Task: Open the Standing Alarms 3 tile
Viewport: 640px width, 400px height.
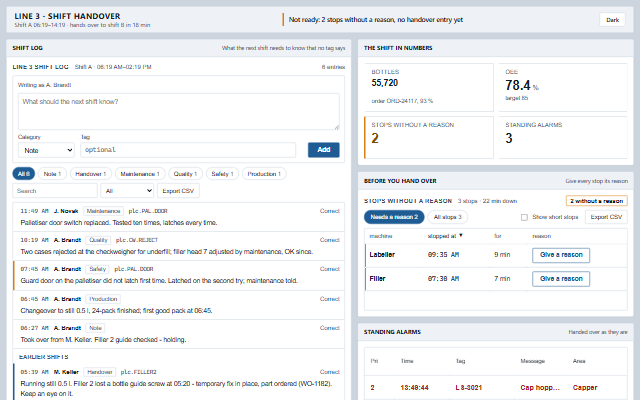Action: point(563,138)
